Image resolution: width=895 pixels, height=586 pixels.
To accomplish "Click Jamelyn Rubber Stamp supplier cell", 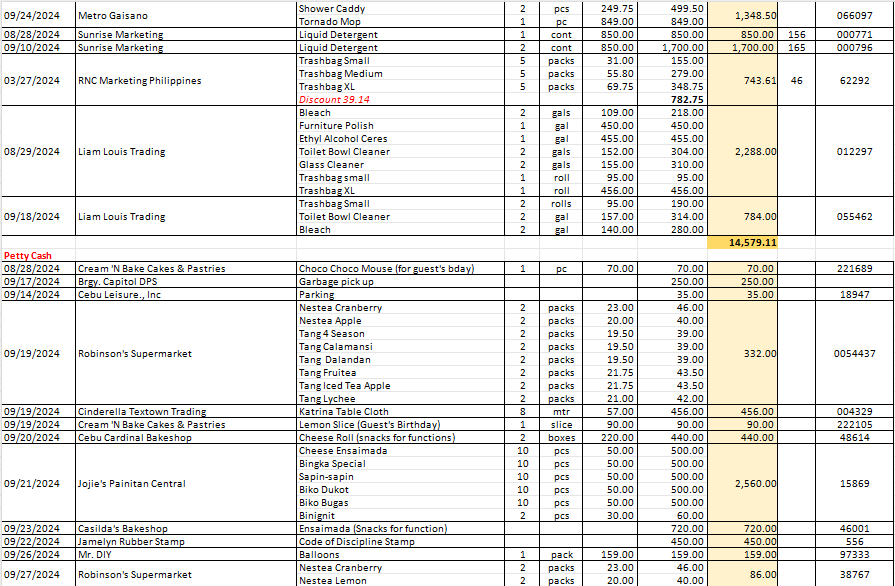I will [186, 541].
